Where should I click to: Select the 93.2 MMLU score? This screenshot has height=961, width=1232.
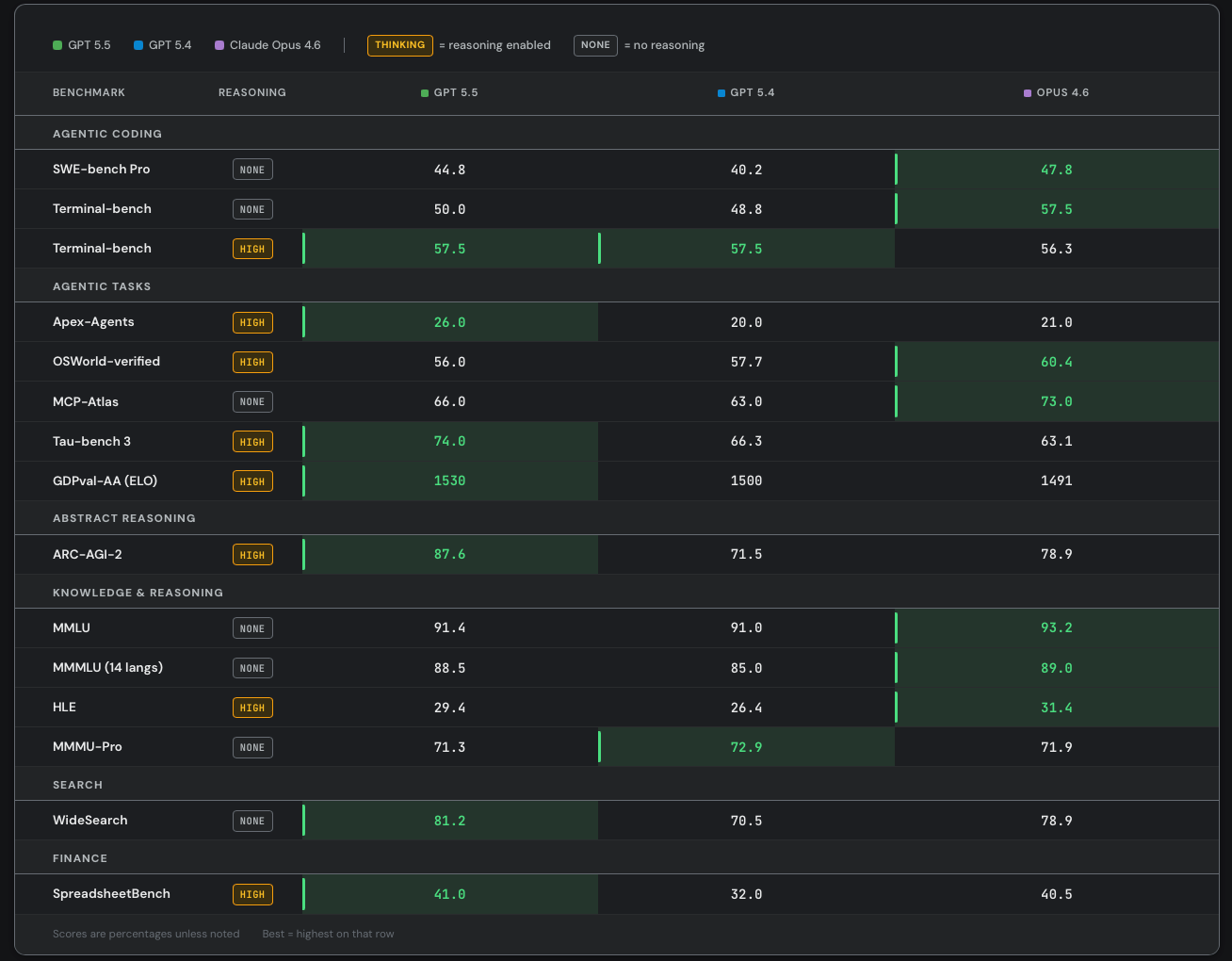pyautogui.click(x=1056, y=627)
